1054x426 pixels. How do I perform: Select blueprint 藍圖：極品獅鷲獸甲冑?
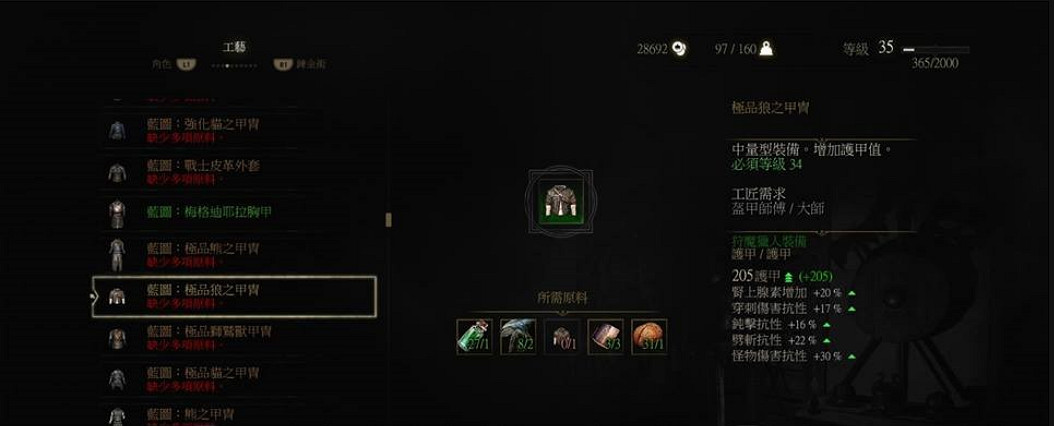pos(234,338)
